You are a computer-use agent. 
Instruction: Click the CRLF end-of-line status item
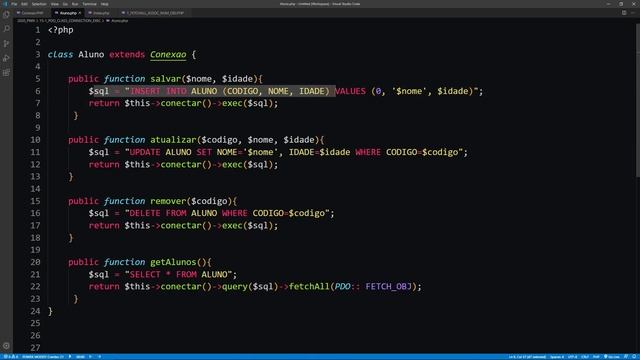click(x=585, y=357)
